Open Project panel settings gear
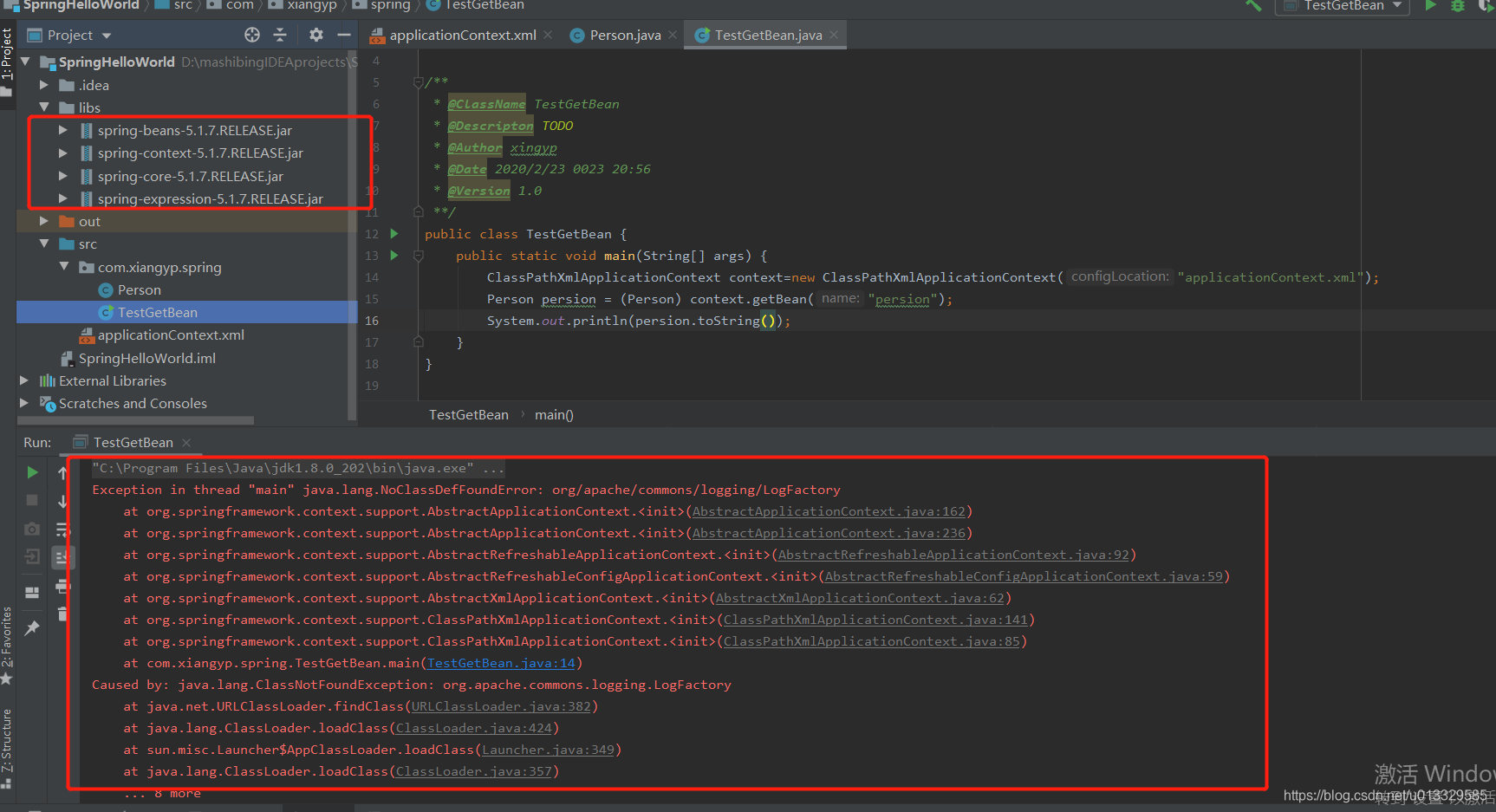The width and height of the screenshot is (1496, 812). click(x=316, y=35)
